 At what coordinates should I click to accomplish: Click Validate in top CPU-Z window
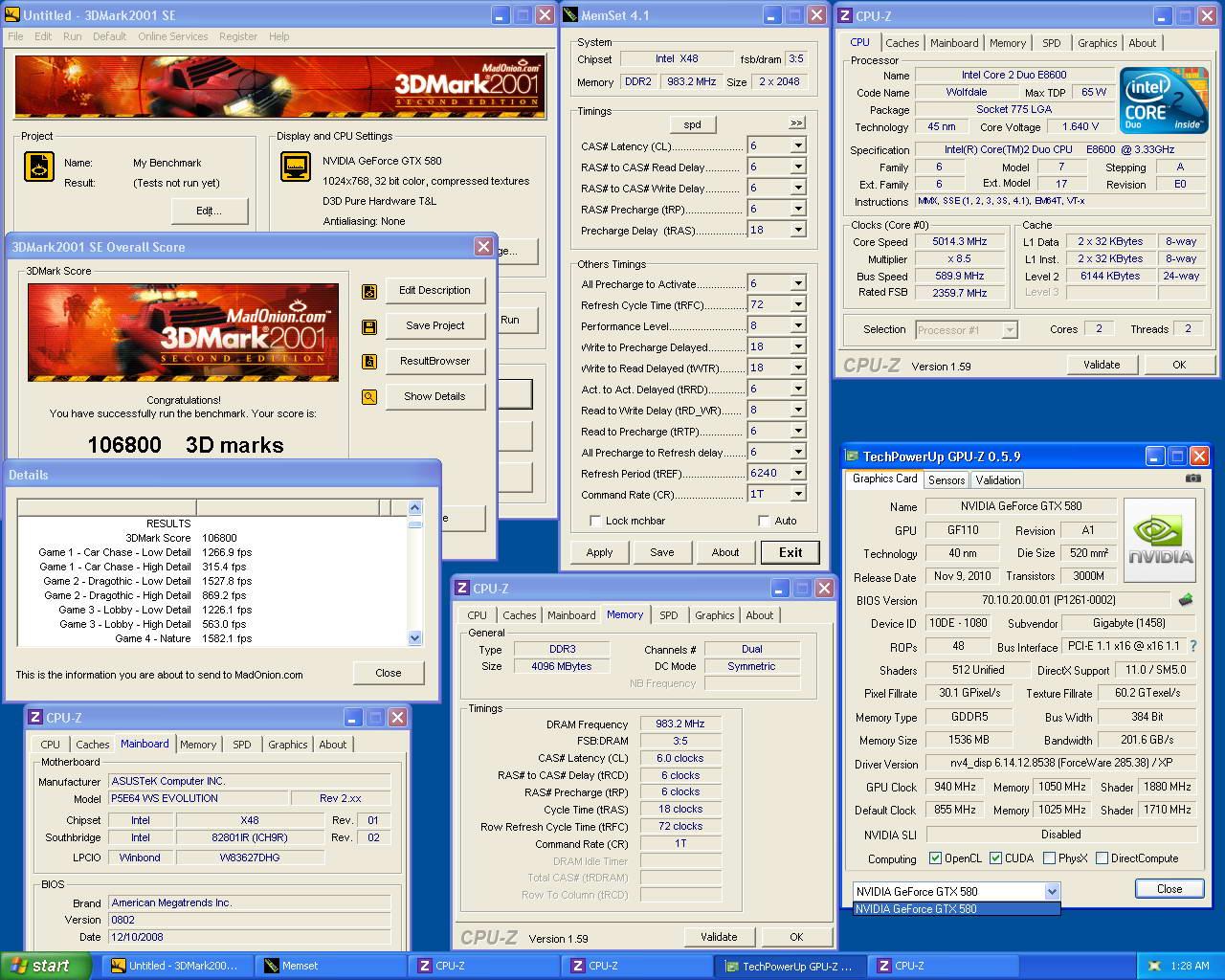point(1101,365)
